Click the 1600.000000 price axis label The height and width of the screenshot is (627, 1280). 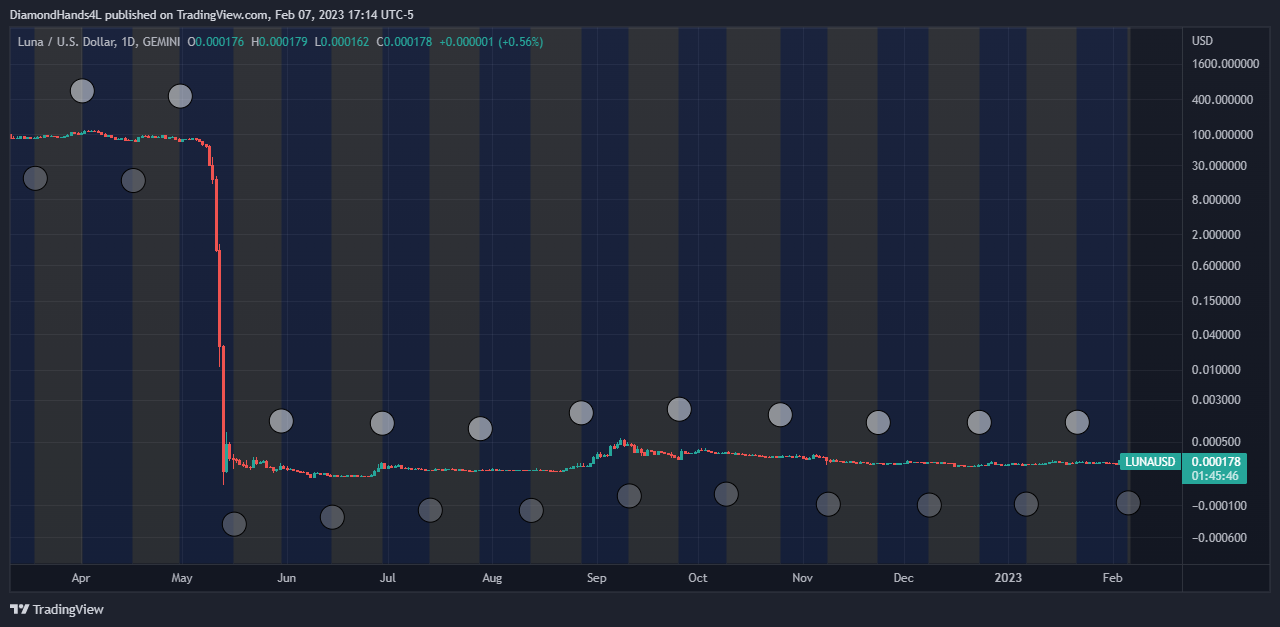coord(1223,64)
